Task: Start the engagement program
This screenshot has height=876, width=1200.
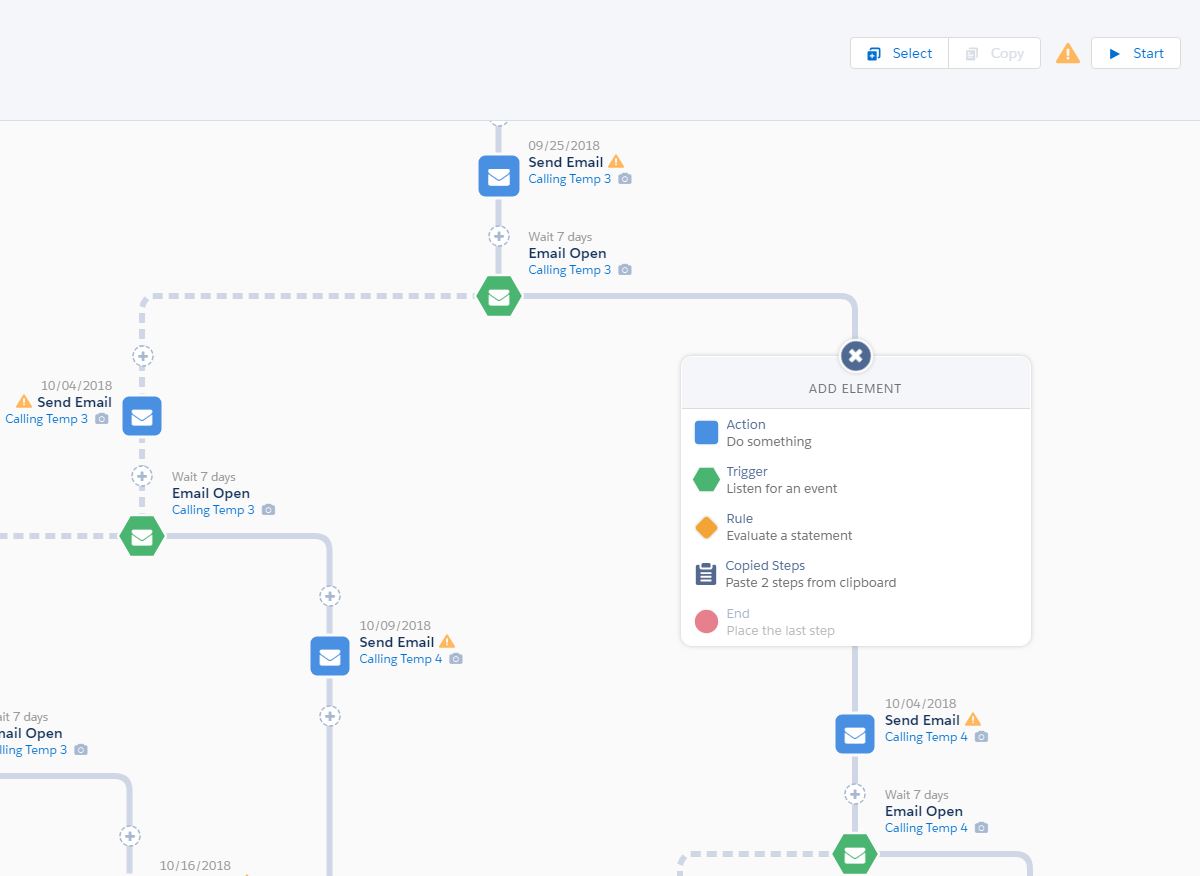Action: (1135, 53)
